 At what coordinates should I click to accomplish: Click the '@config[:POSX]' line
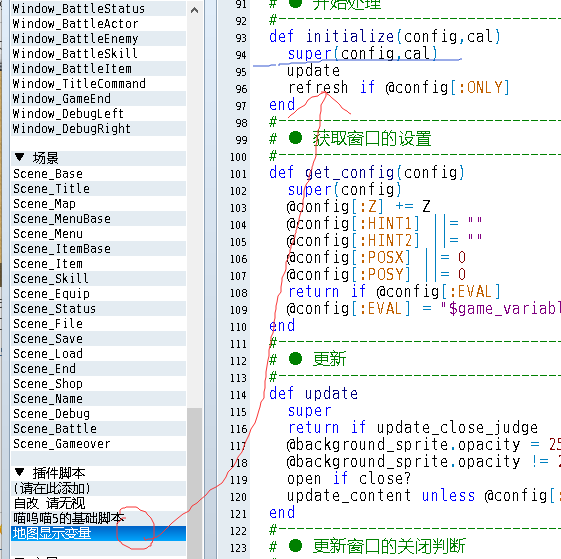point(376,258)
